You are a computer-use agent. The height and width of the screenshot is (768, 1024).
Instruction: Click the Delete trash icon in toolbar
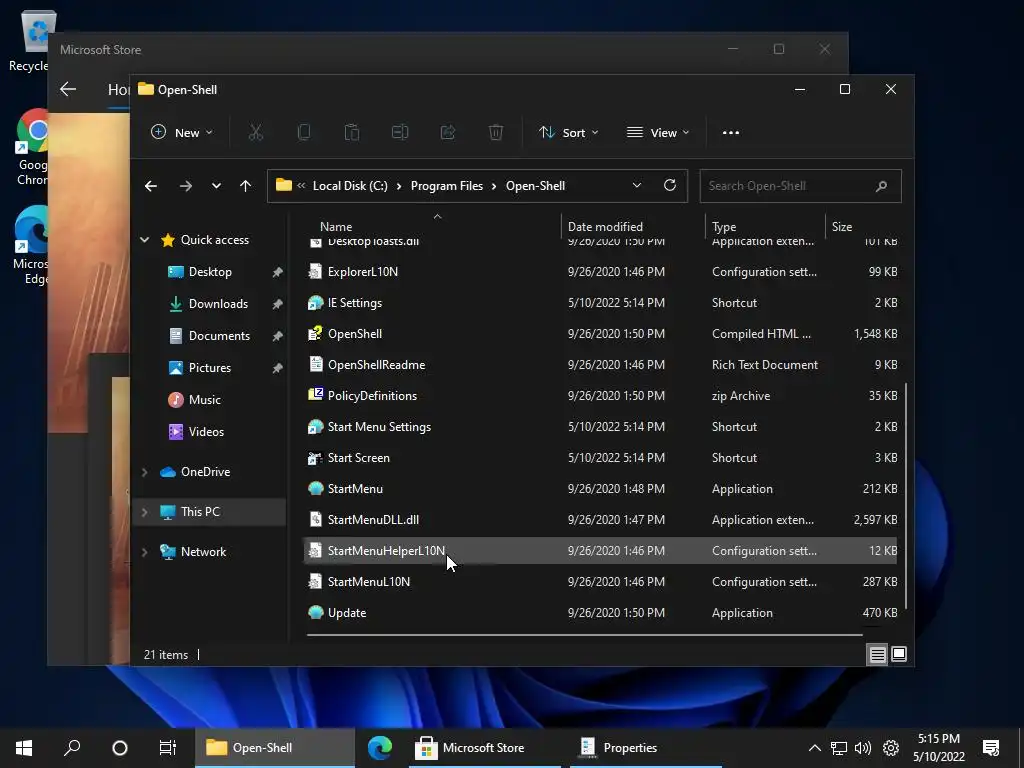pyautogui.click(x=496, y=133)
